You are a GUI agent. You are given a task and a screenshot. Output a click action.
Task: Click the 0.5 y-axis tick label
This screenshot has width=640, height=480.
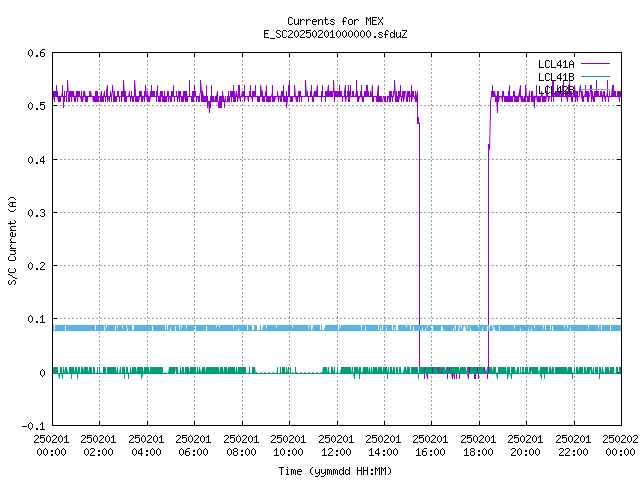click(x=37, y=106)
